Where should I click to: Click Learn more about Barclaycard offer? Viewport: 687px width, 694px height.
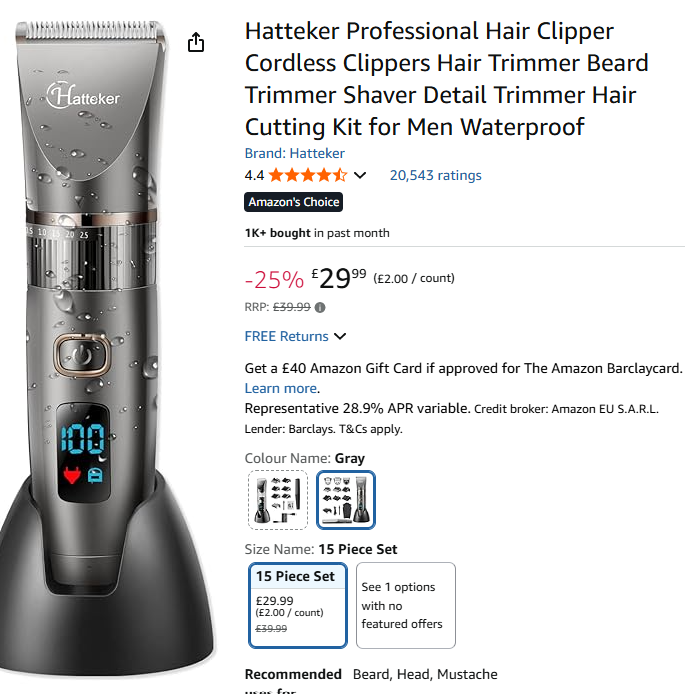point(281,388)
